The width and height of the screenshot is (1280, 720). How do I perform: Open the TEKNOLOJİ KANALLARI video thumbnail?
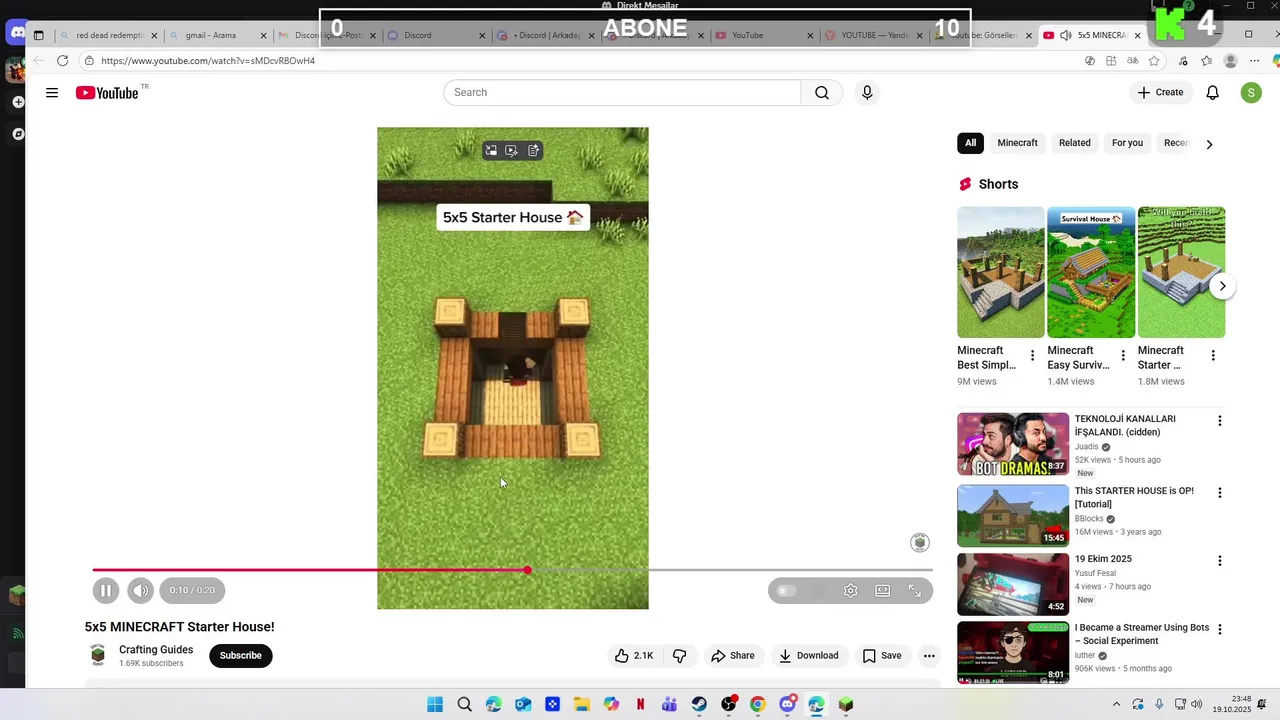pos(1013,444)
